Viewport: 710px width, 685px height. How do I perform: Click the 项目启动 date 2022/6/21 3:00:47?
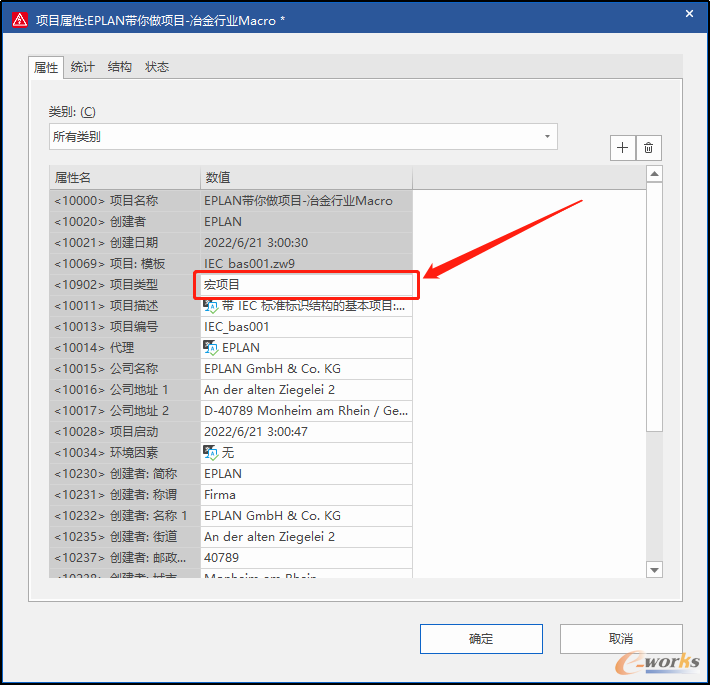[x=307, y=432]
